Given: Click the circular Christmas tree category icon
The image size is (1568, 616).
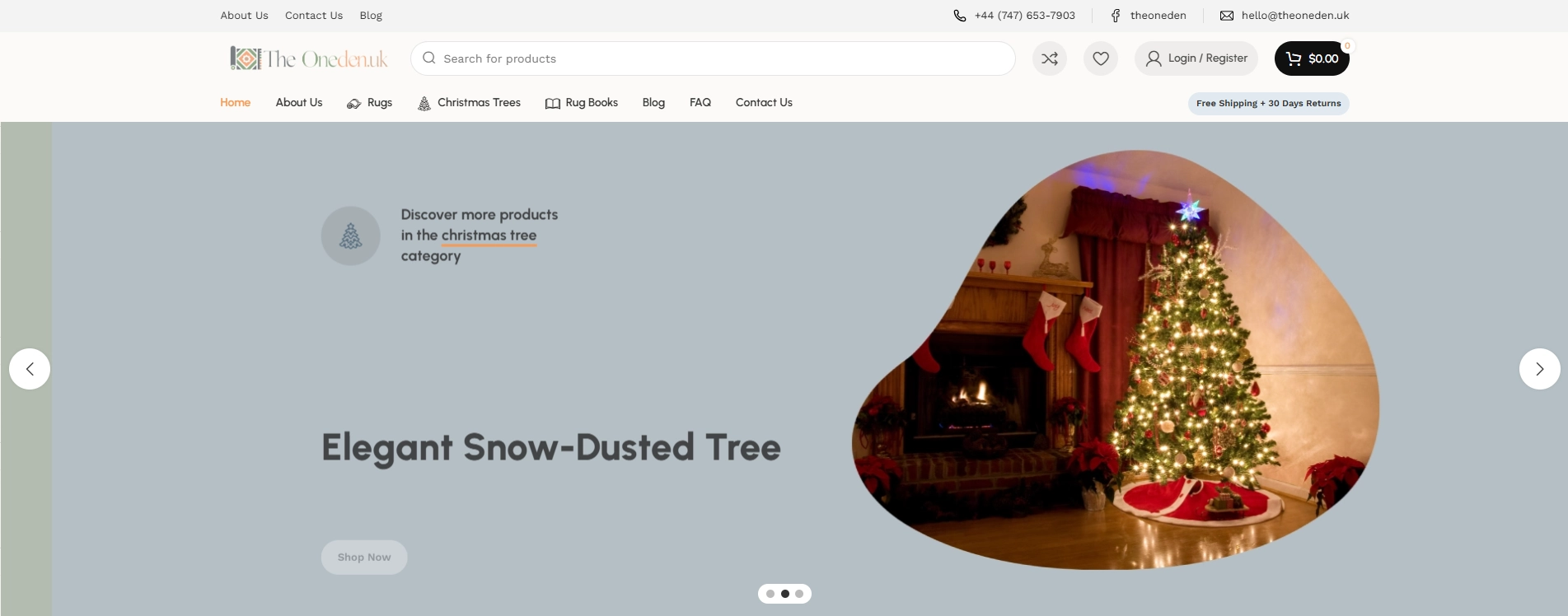Looking at the screenshot, I should pos(351,236).
